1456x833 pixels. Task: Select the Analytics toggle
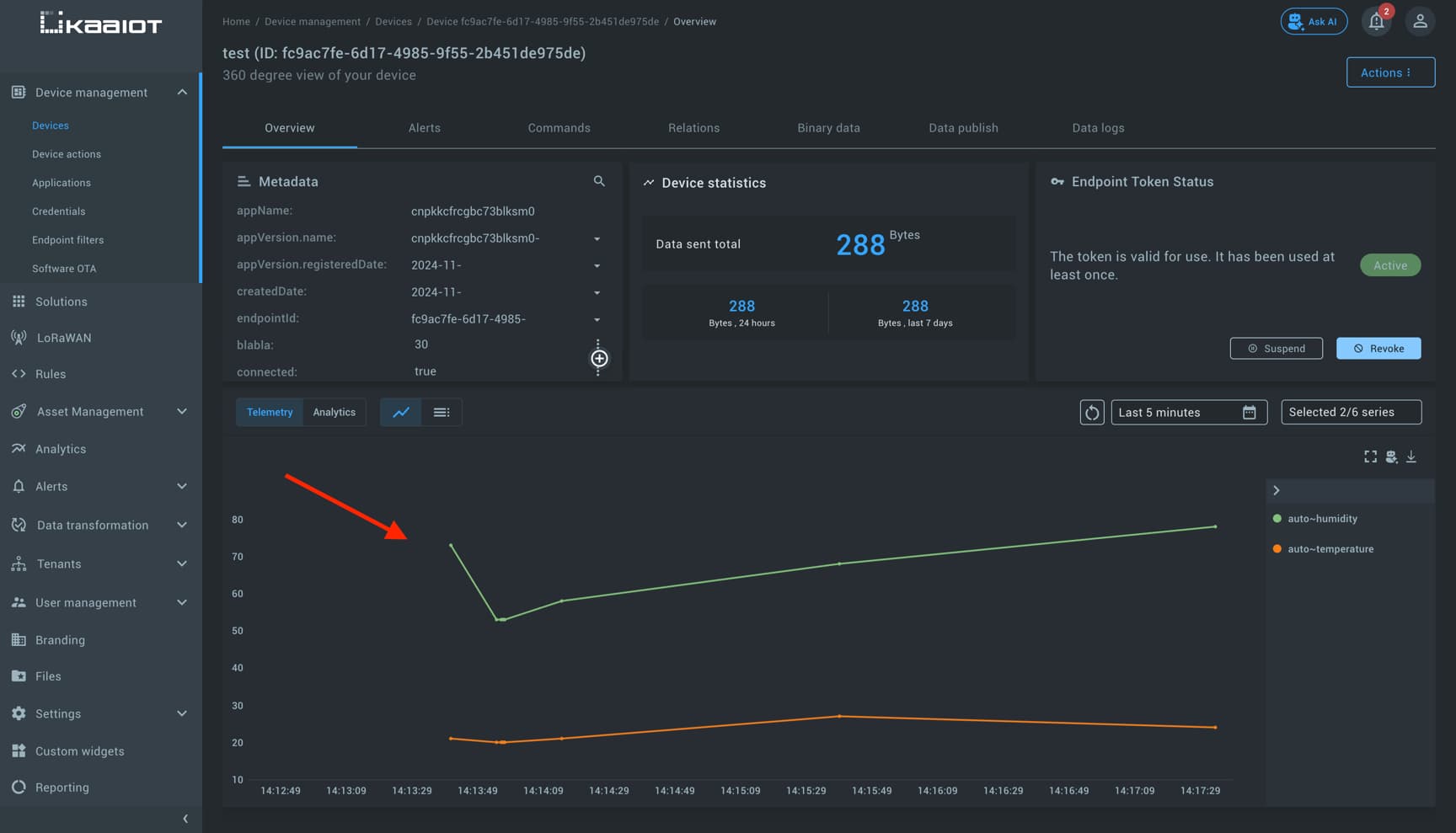pos(335,412)
